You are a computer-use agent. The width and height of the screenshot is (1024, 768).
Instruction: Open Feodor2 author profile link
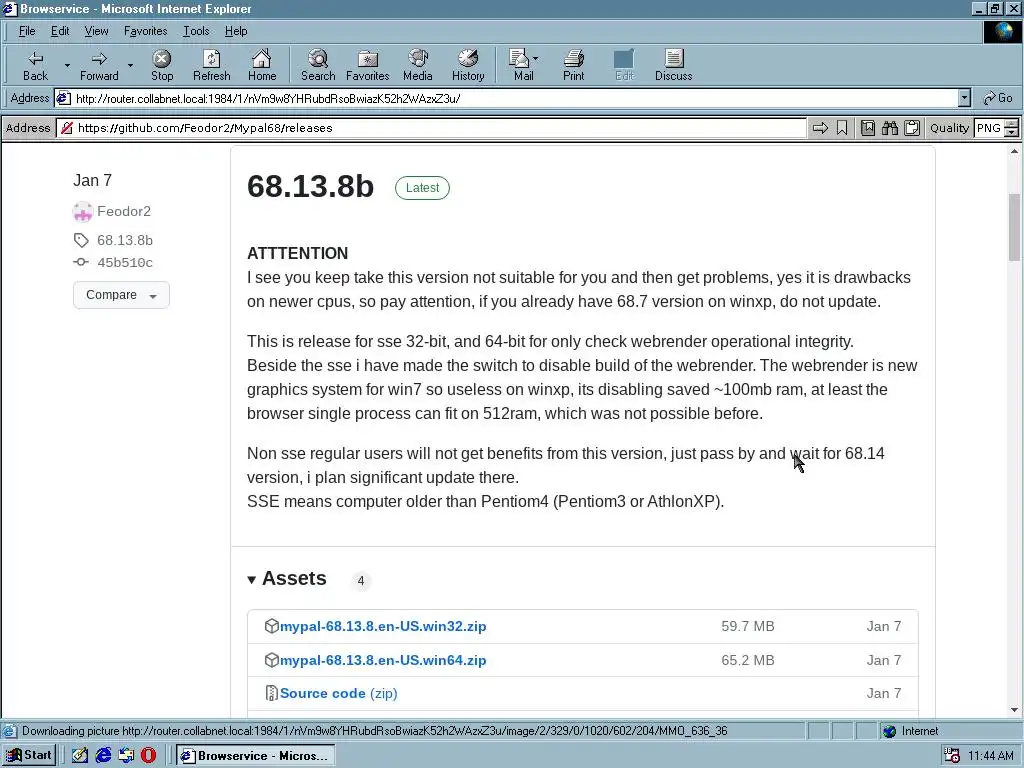coord(123,212)
